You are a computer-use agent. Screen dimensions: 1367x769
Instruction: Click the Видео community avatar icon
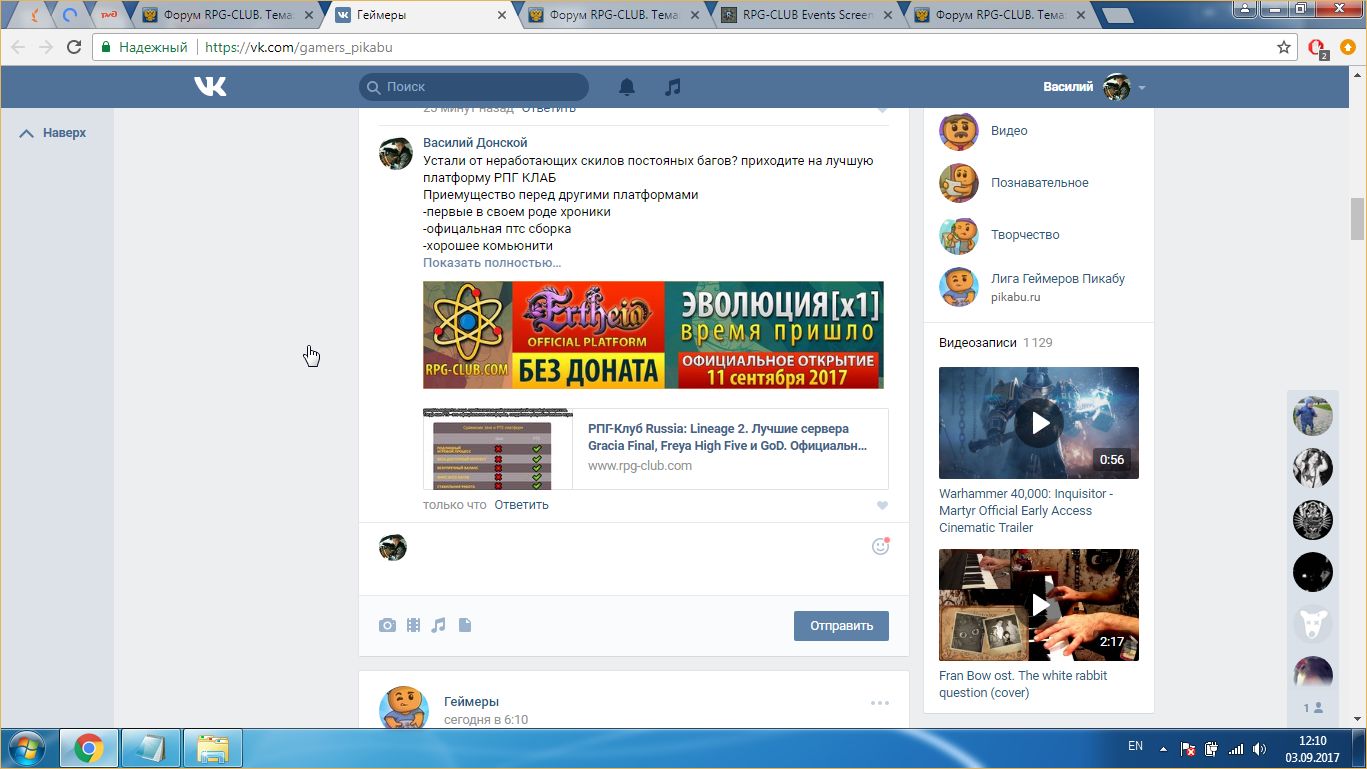[x=959, y=131]
